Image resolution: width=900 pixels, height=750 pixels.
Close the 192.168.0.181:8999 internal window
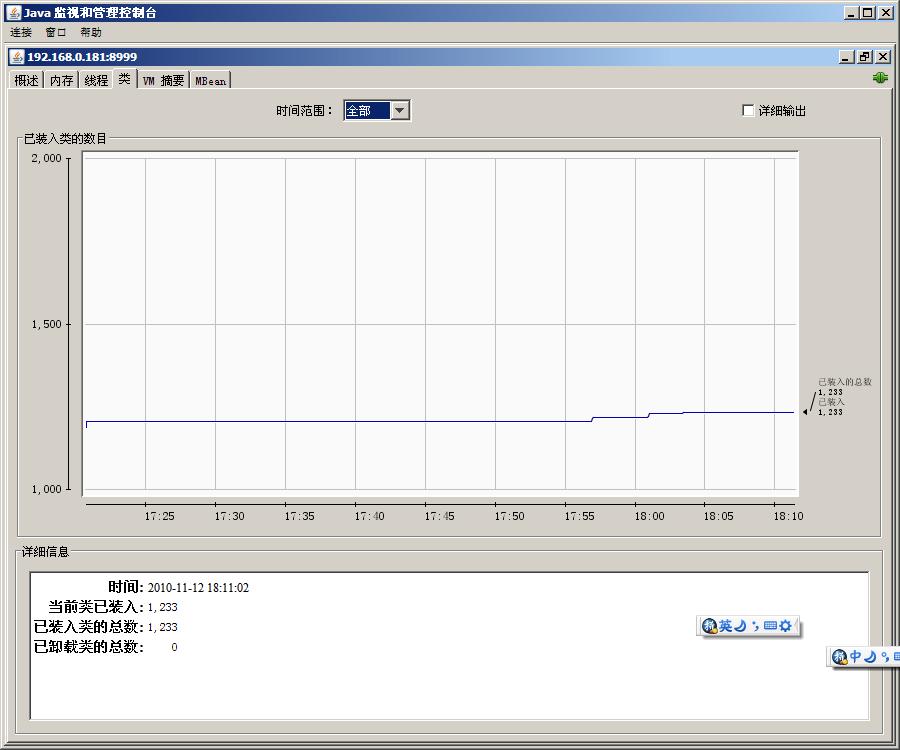pos(883,57)
